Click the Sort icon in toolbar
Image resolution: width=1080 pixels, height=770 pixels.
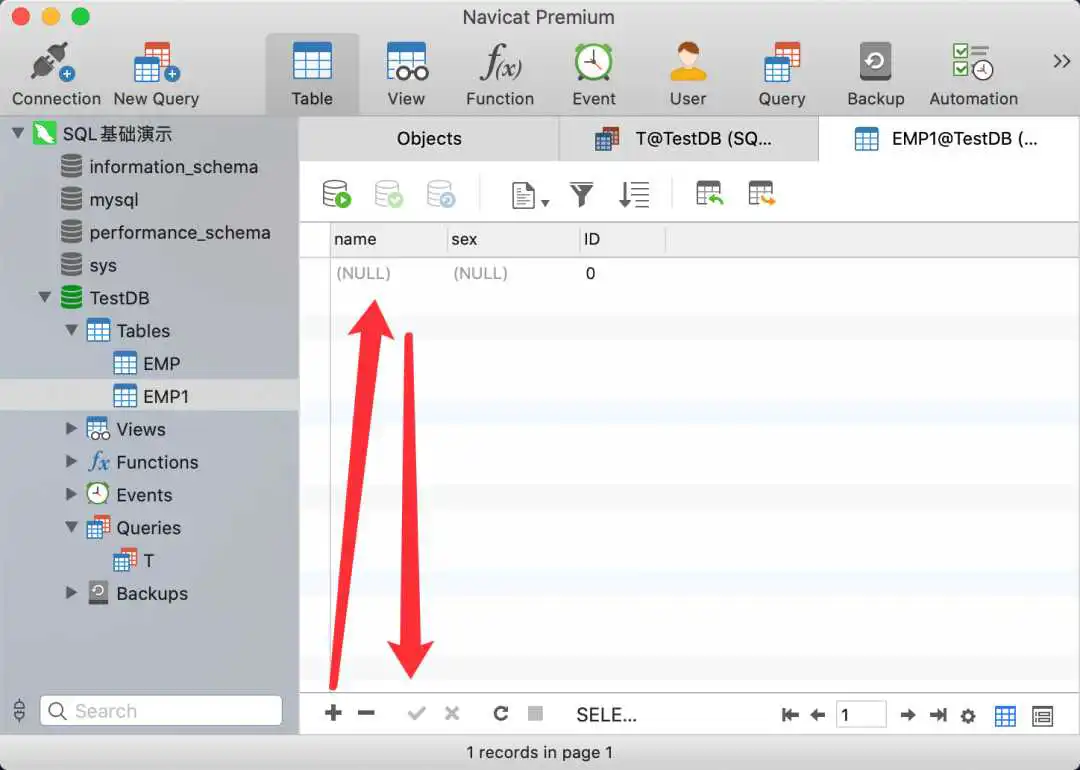point(634,194)
